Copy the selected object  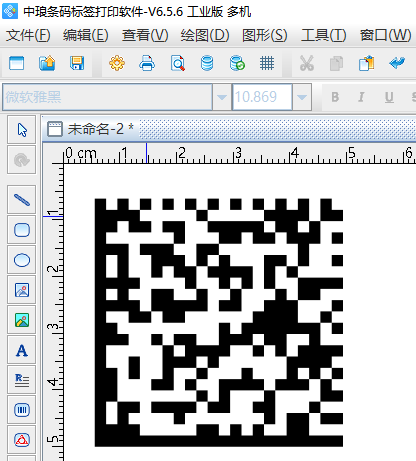[x=336, y=63]
